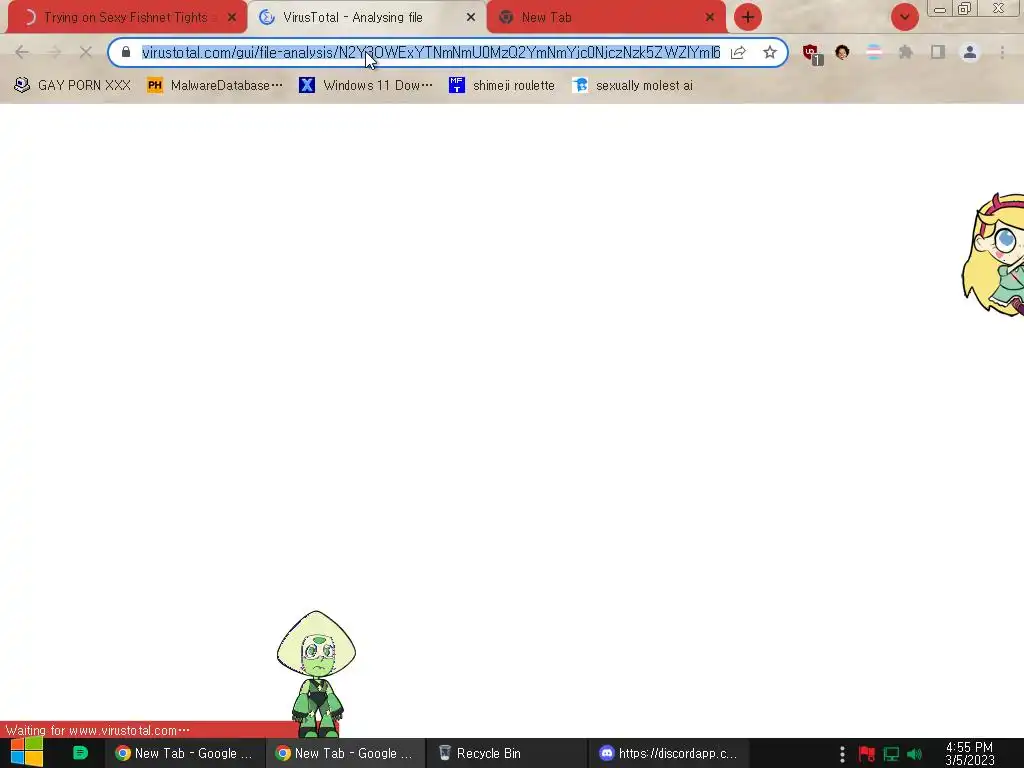This screenshot has height=768, width=1024.
Task: Open the face avatar extension icon
Action: (842, 52)
